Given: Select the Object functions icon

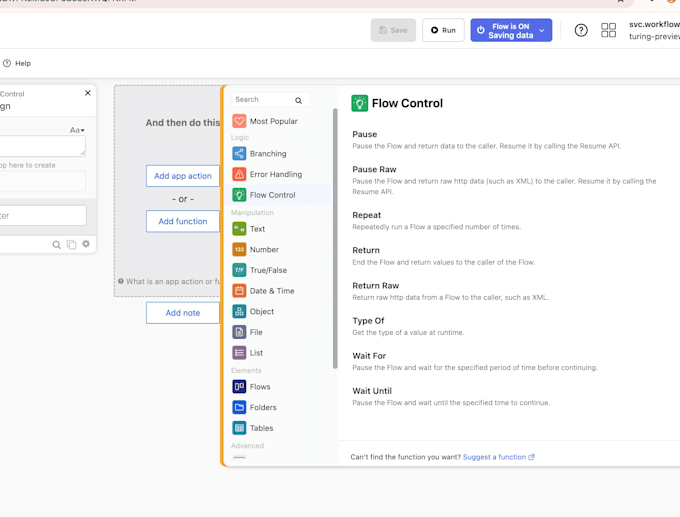Looking at the screenshot, I should pos(239,311).
